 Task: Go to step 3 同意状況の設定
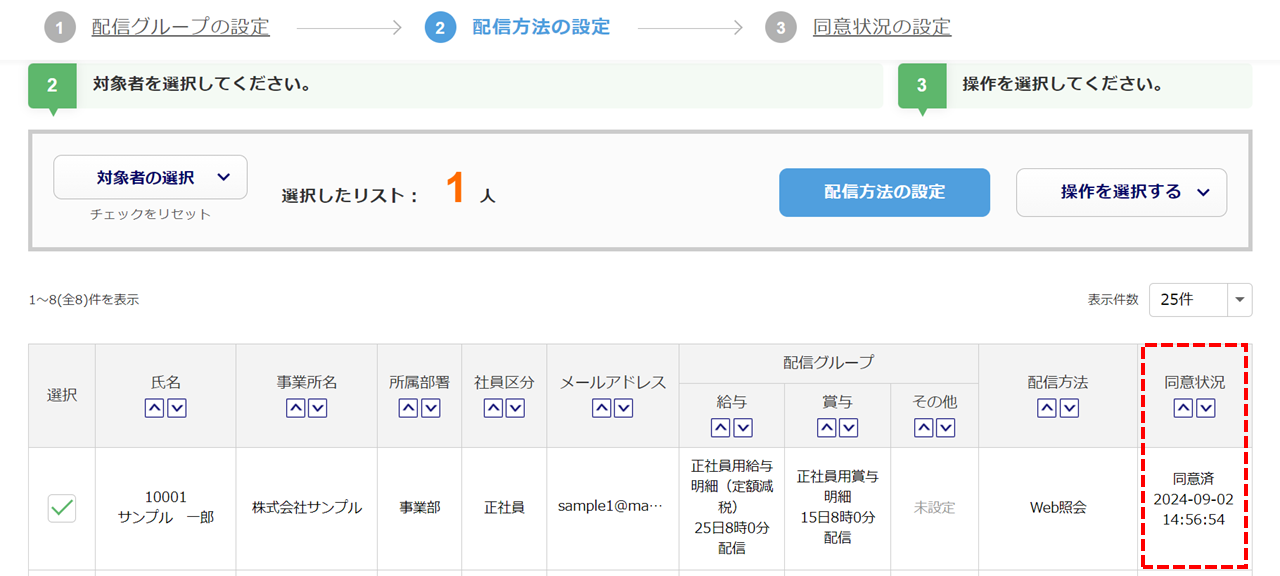(x=882, y=27)
